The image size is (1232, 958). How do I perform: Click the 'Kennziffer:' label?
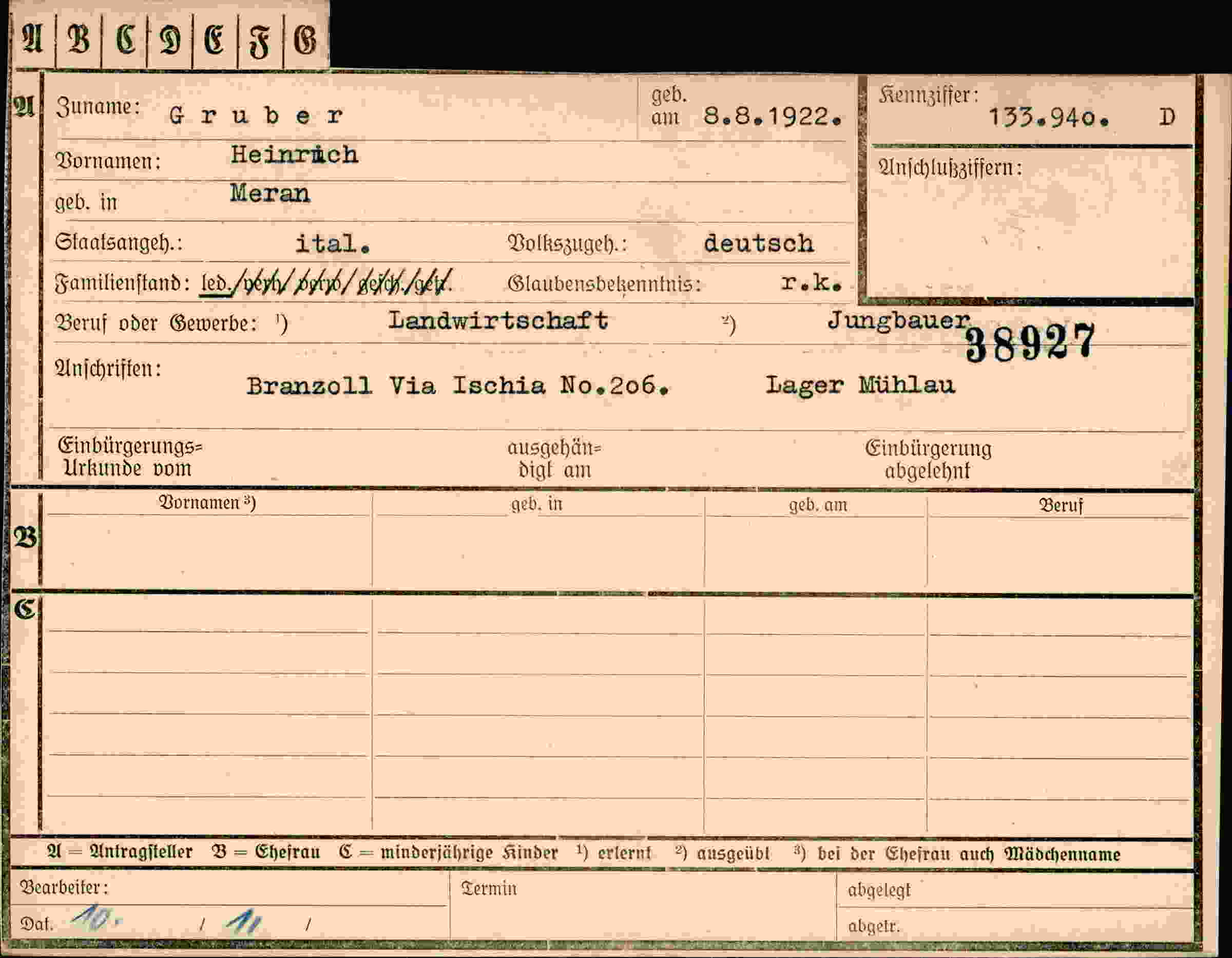click(928, 95)
